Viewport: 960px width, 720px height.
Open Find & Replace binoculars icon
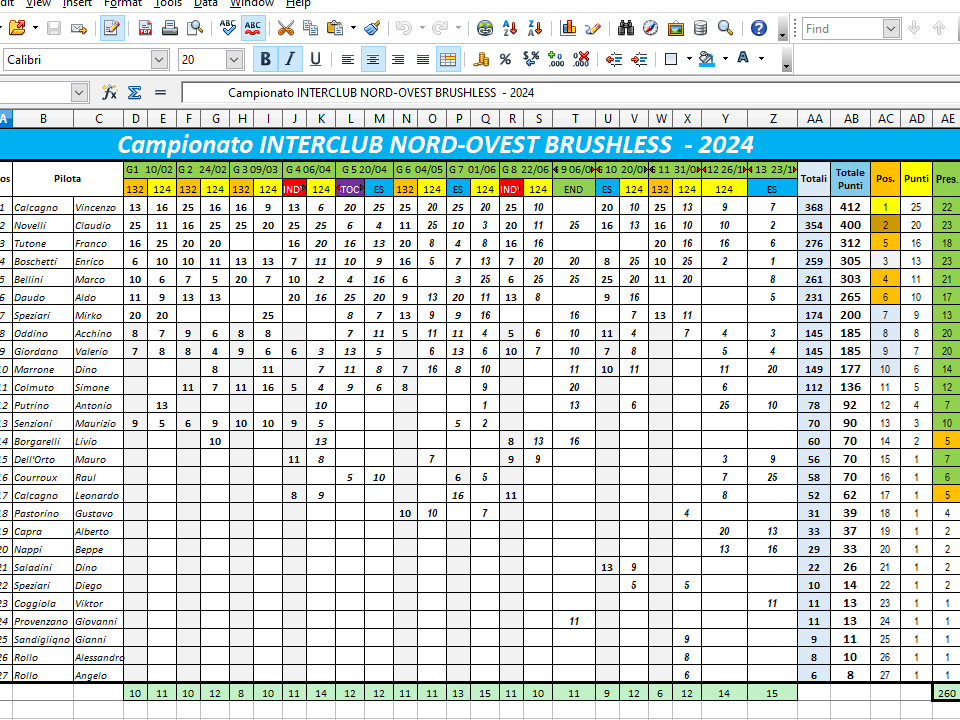[x=626, y=28]
